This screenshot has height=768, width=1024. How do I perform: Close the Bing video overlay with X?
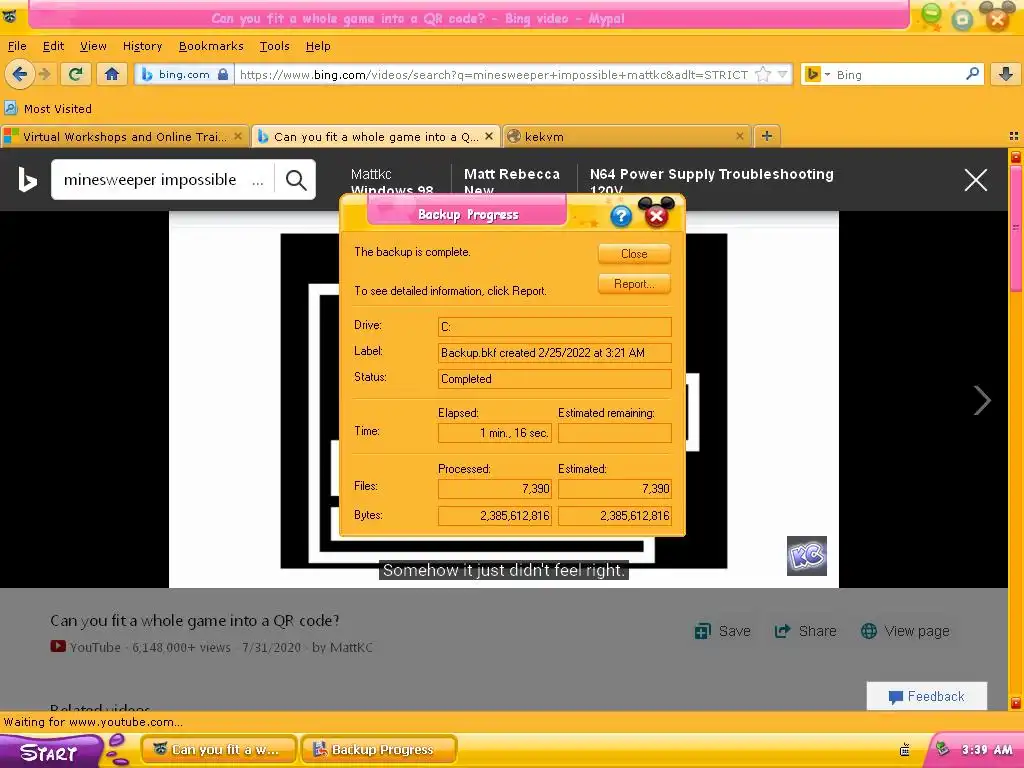976,180
